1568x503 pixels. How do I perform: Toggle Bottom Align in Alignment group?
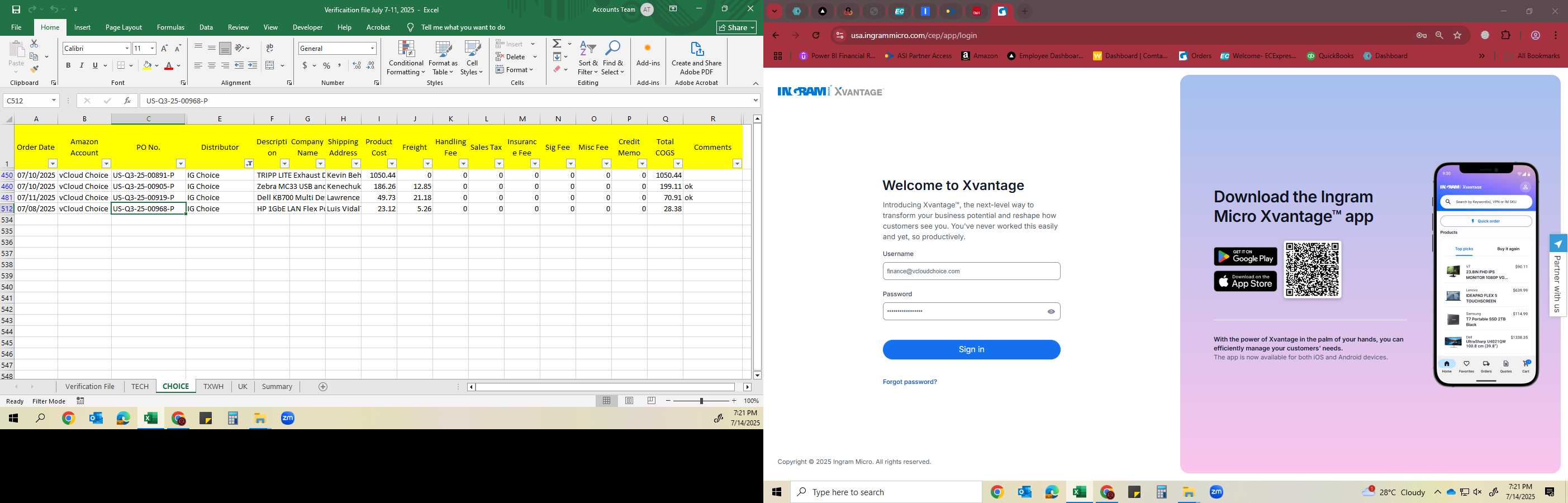(x=225, y=48)
